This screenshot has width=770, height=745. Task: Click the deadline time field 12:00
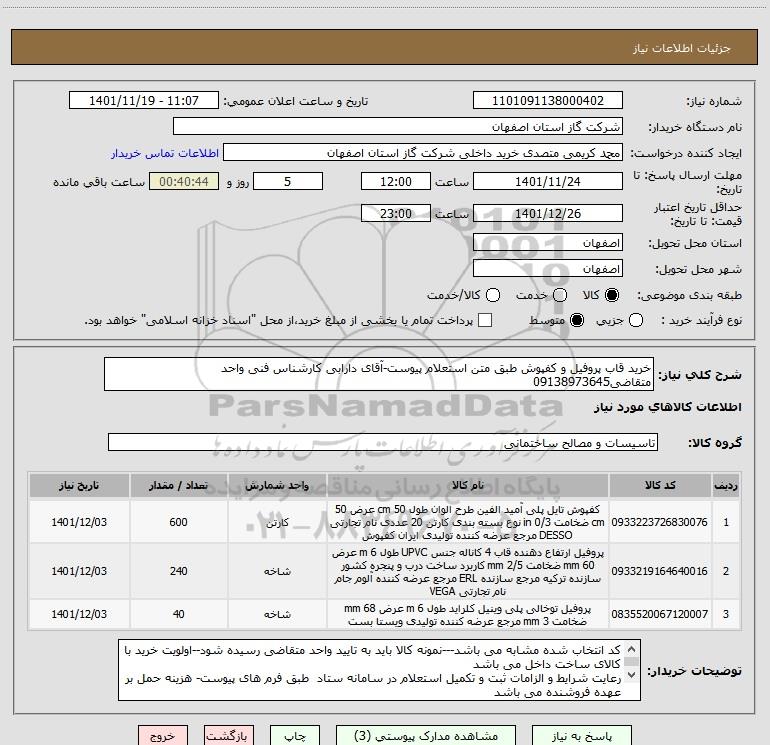pos(396,181)
